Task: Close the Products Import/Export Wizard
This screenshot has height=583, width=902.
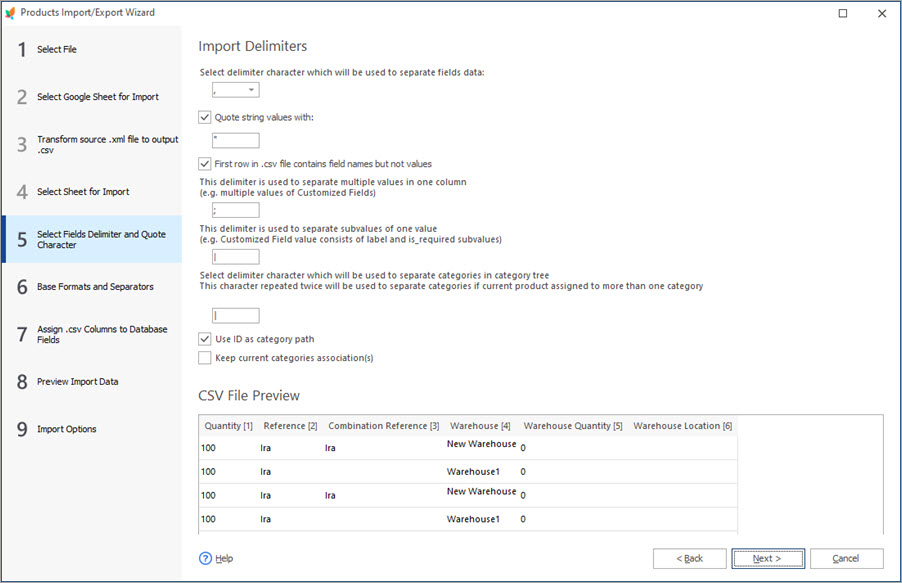Action: (x=882, y=13)
